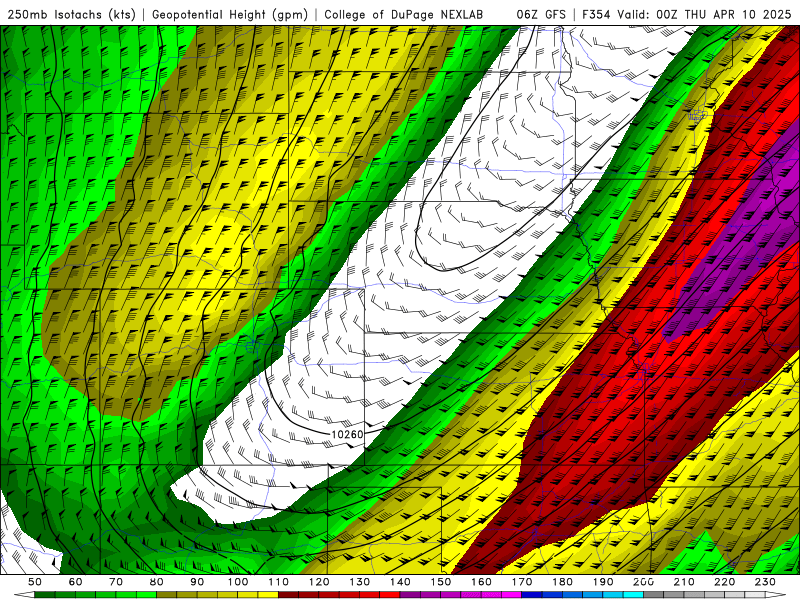Image resolution: width=800 pixels, height=600 pixels.
Task: Click the 180 value on the legend
Action: 562,582
